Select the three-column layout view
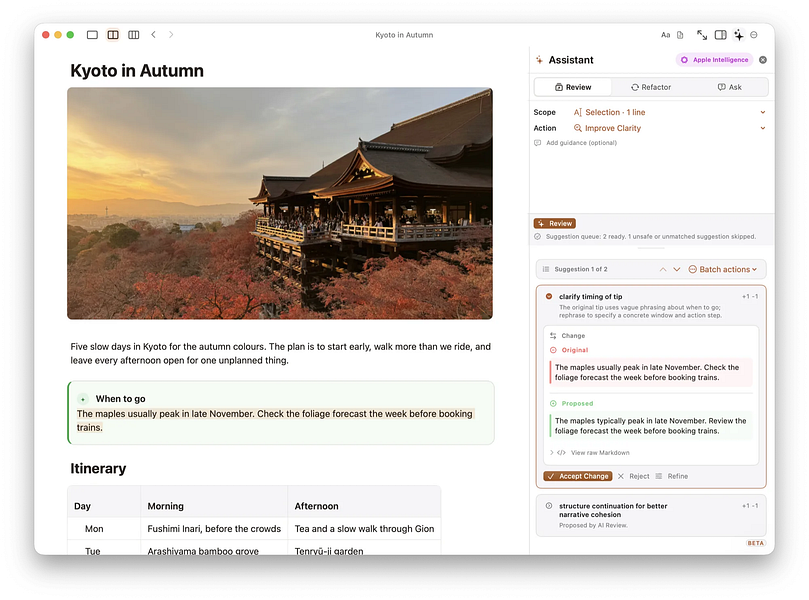Screen dimensions: 809x600 (x=134, y=35)
